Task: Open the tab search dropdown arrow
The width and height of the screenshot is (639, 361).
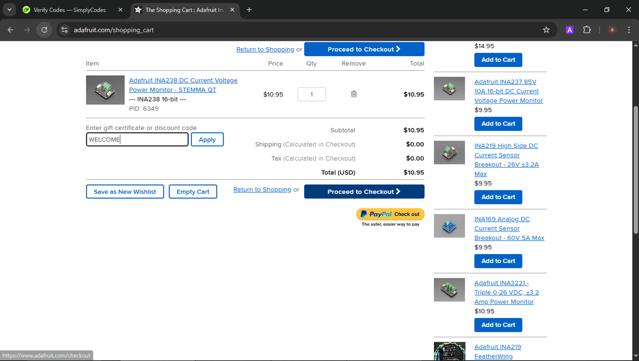Action: tap(9, 10)
